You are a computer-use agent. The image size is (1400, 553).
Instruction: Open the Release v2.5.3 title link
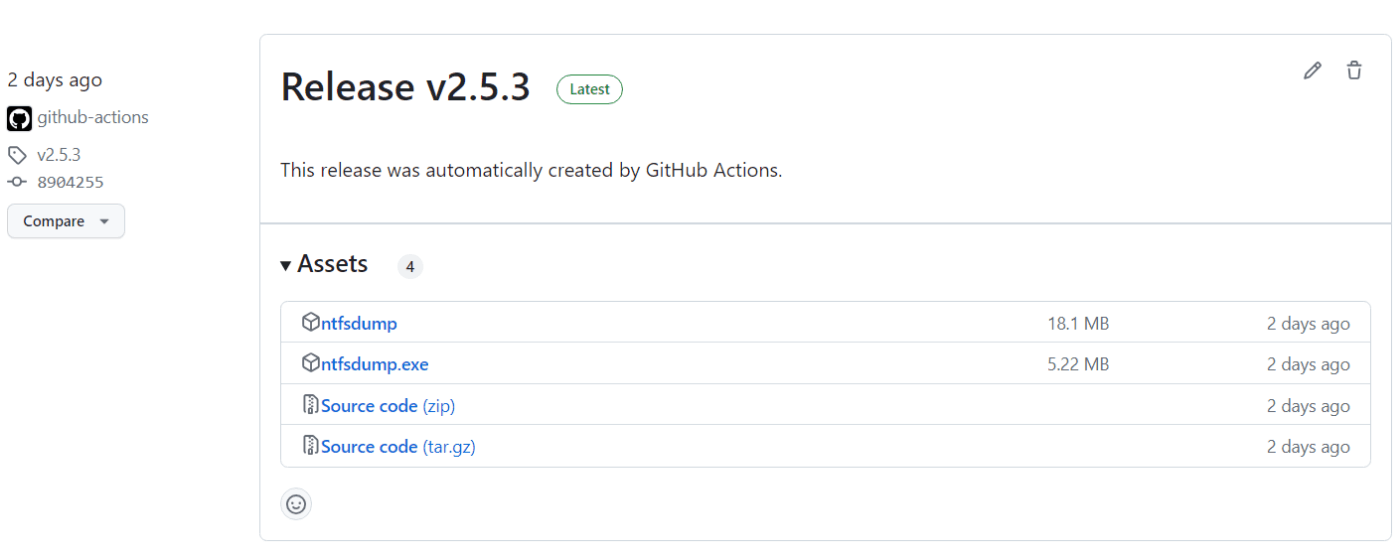click(405, 87)
